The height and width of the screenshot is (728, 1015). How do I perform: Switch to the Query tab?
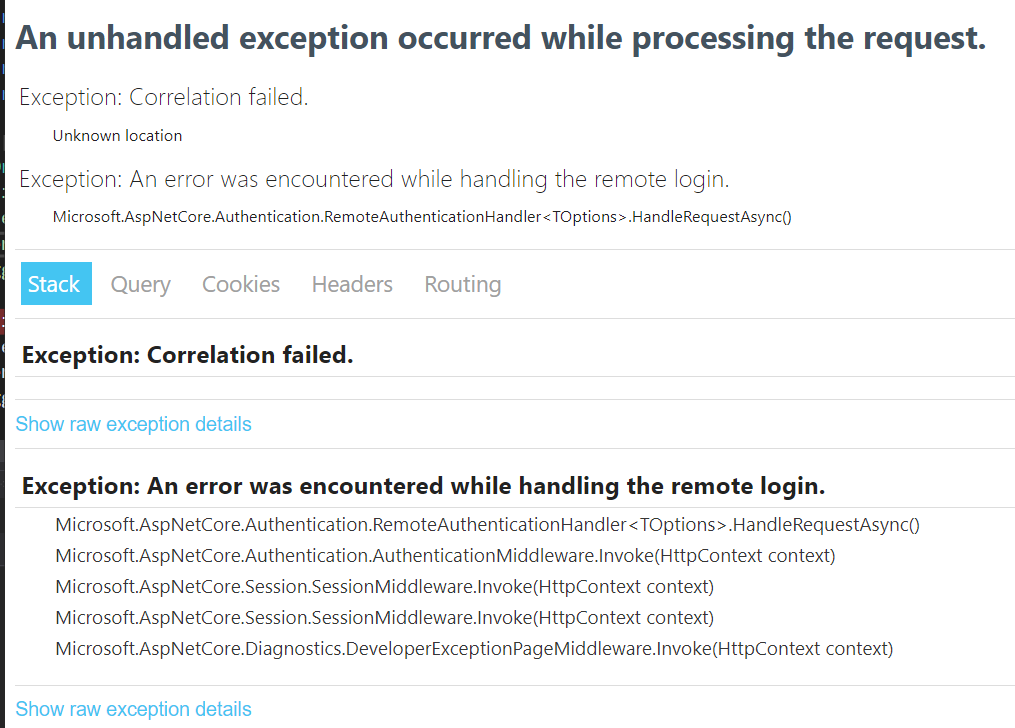140,284
